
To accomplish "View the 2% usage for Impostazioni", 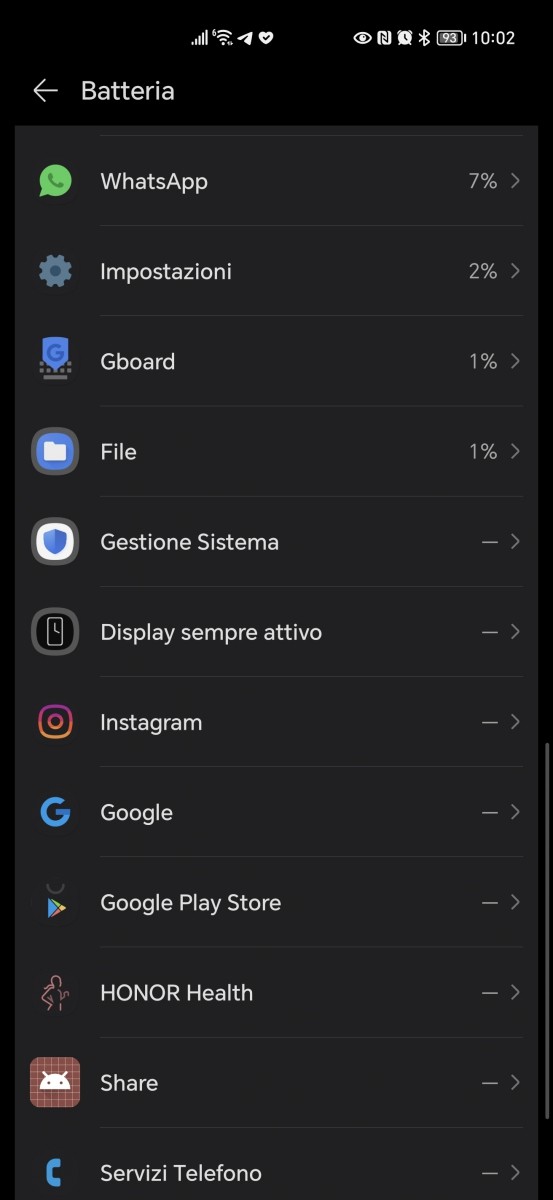I will click(x=483, y=272).
